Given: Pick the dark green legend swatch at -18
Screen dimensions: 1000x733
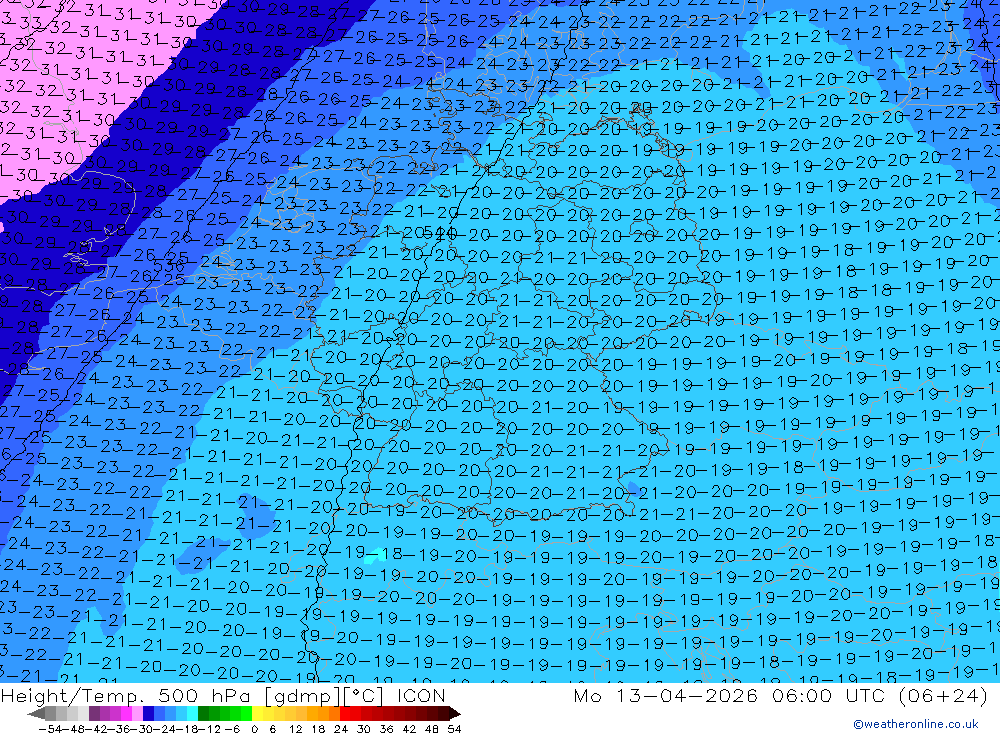Looking at the screenshot, I should pos(203,714).
